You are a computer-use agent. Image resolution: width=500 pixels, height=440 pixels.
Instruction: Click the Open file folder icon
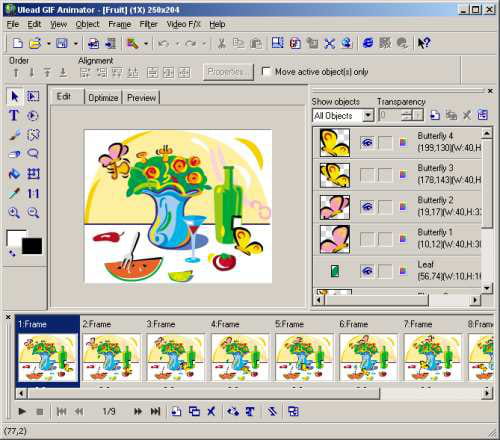coord(35,43)
